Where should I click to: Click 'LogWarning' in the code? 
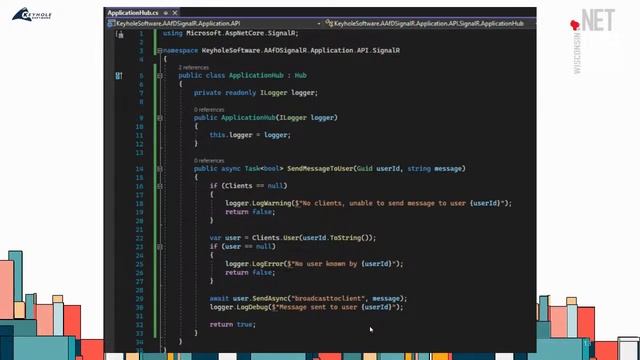coord(271,203)
